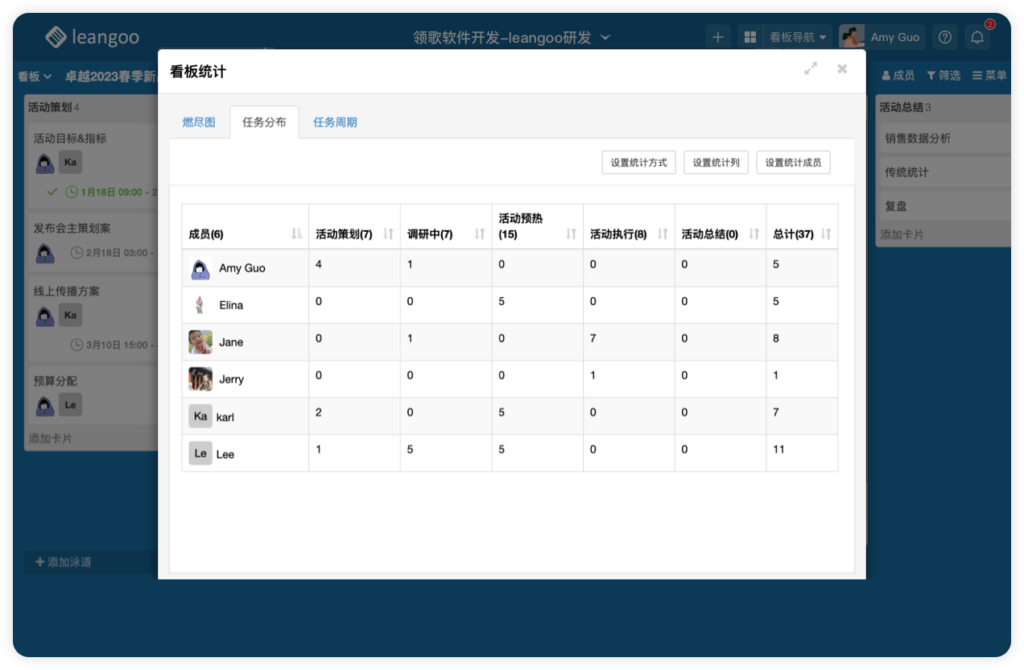Click the leangoo logo icon
1024x670 pixels.
(55, 36)
